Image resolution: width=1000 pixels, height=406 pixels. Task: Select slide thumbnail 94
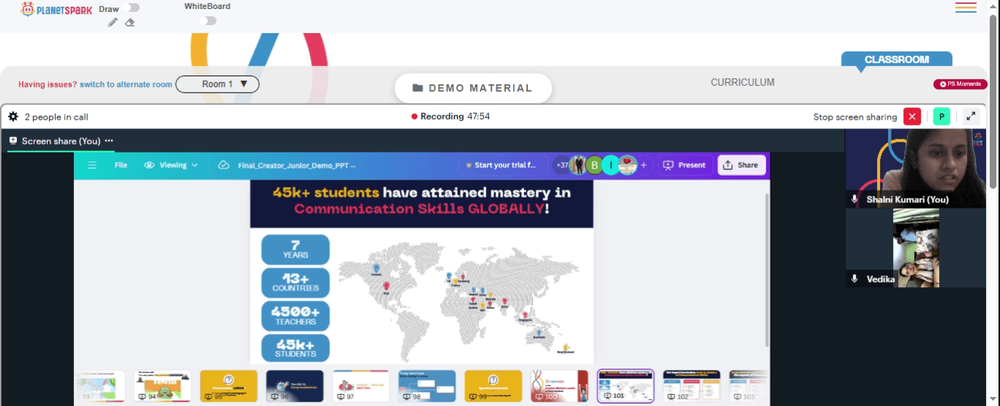pyautogui.click(x=162, y=386)
